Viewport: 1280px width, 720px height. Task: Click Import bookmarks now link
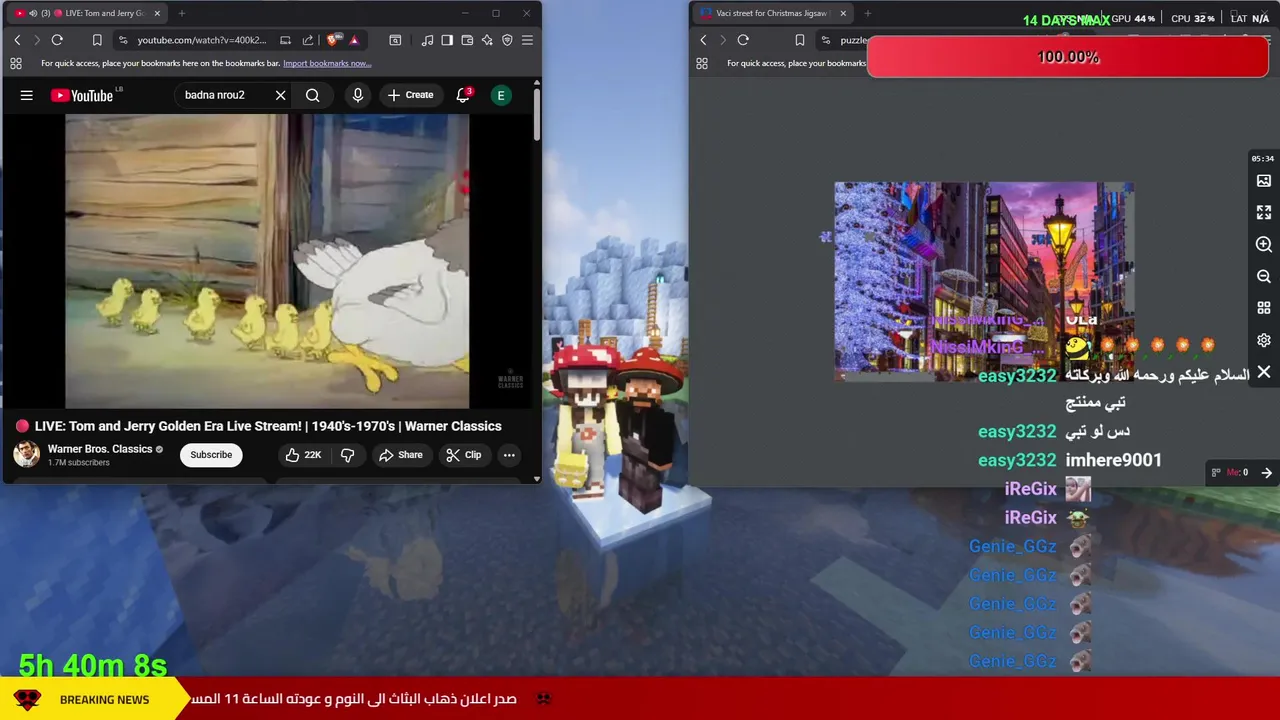point(327,63)
